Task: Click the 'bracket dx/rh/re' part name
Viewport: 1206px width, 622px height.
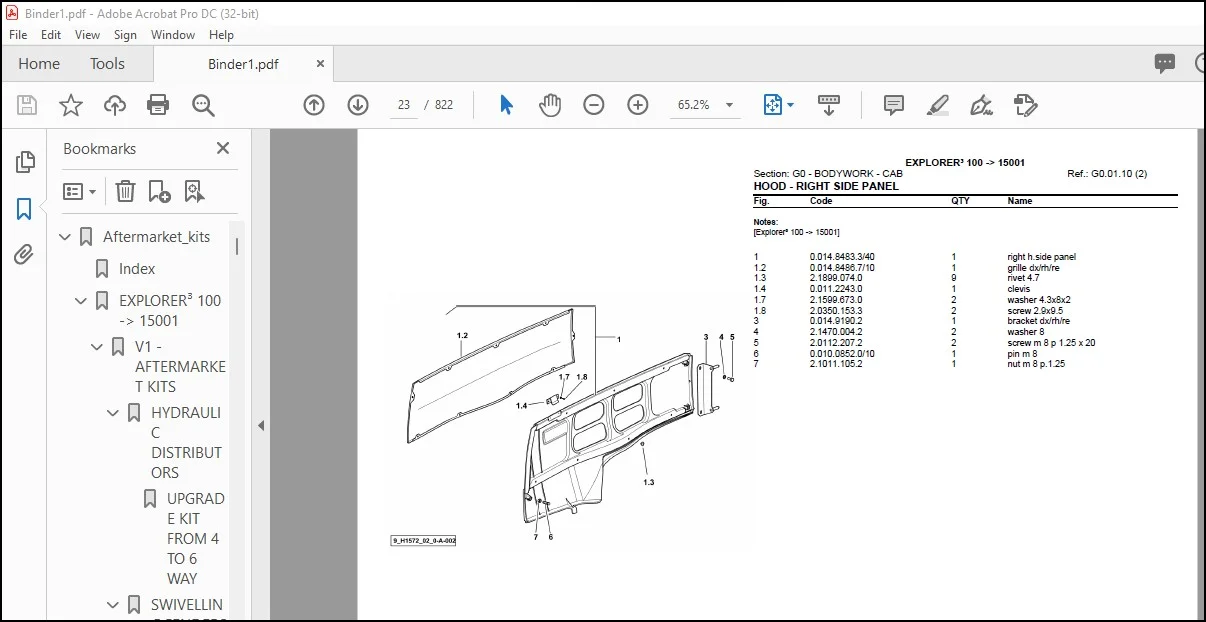Action: point(1038,321)
